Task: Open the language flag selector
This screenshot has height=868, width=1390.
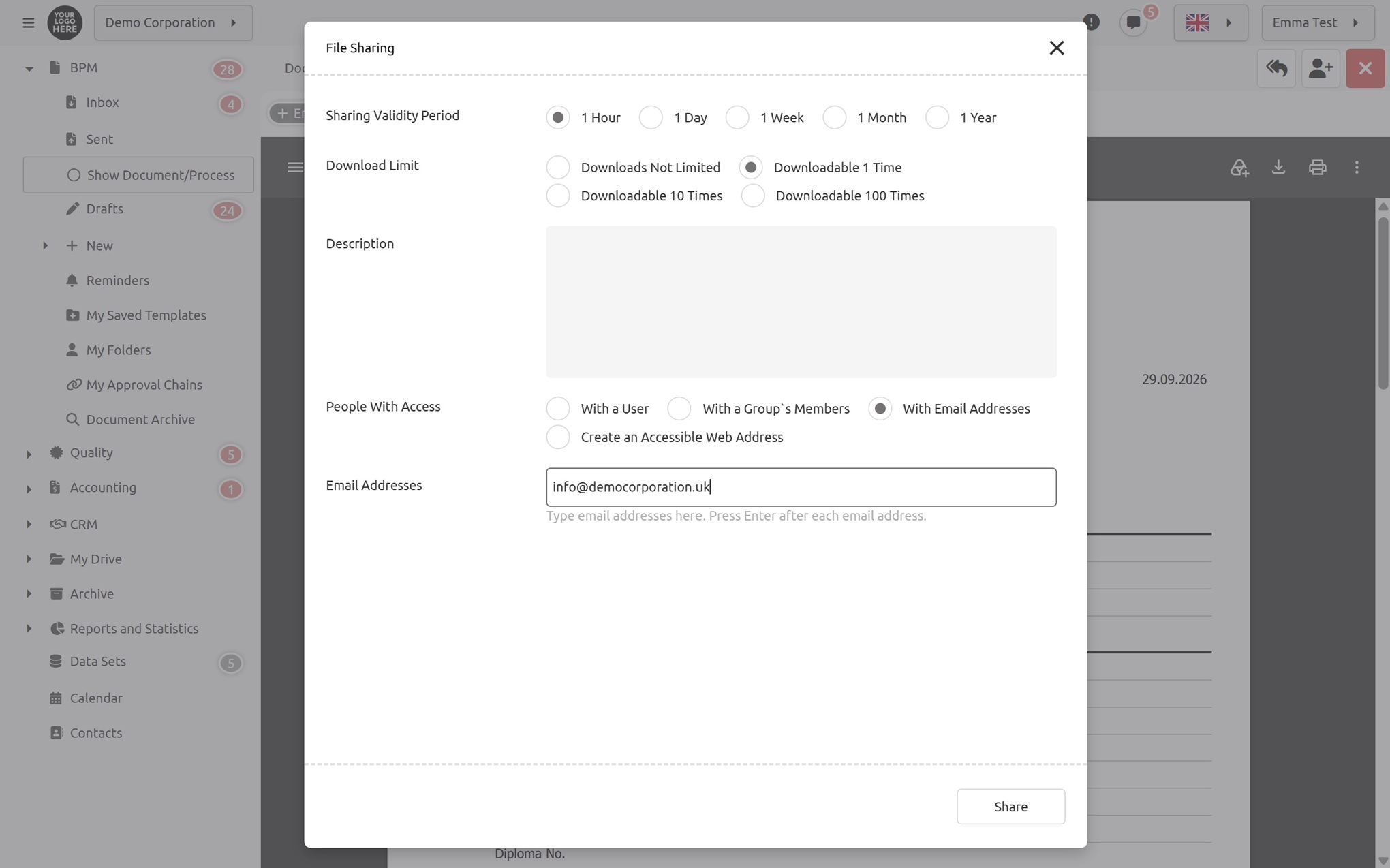Action: [1211, 22]
